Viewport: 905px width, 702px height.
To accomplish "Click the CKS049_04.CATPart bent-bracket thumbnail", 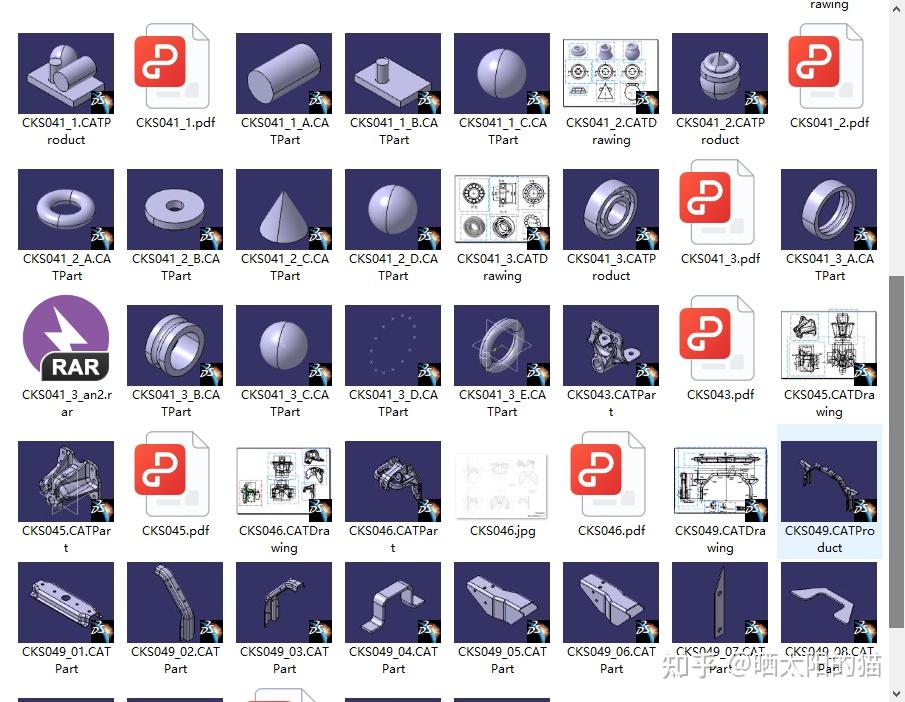I will pos(392,600).
